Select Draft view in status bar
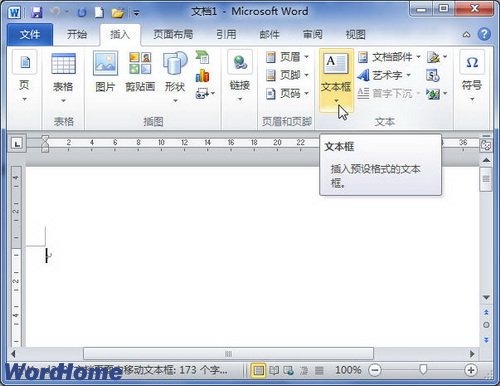Screen dimensions: 500x386 click(x=319, y=370)
